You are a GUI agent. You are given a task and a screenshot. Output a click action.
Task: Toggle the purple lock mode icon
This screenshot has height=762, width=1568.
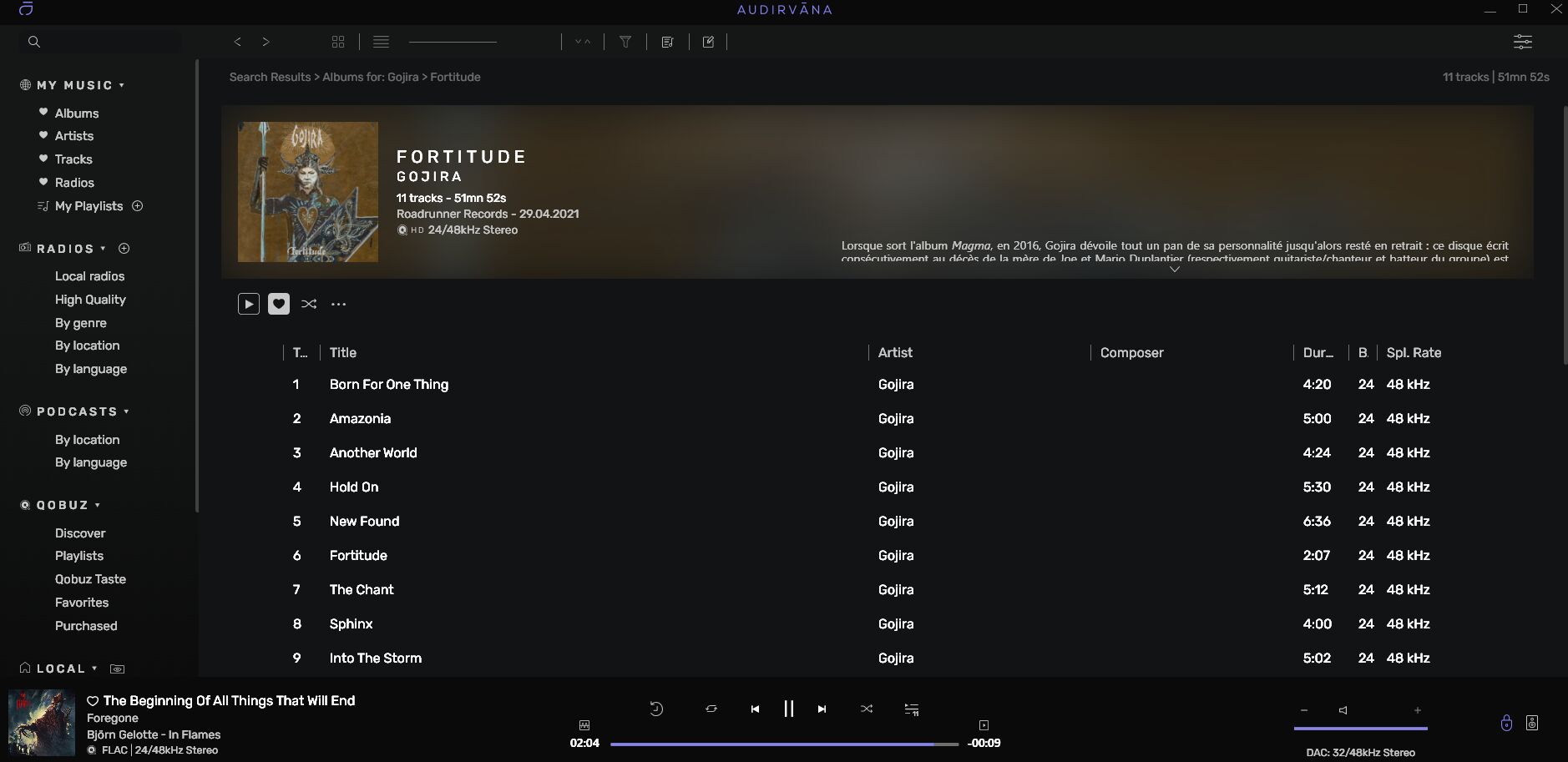(1506, 723)
